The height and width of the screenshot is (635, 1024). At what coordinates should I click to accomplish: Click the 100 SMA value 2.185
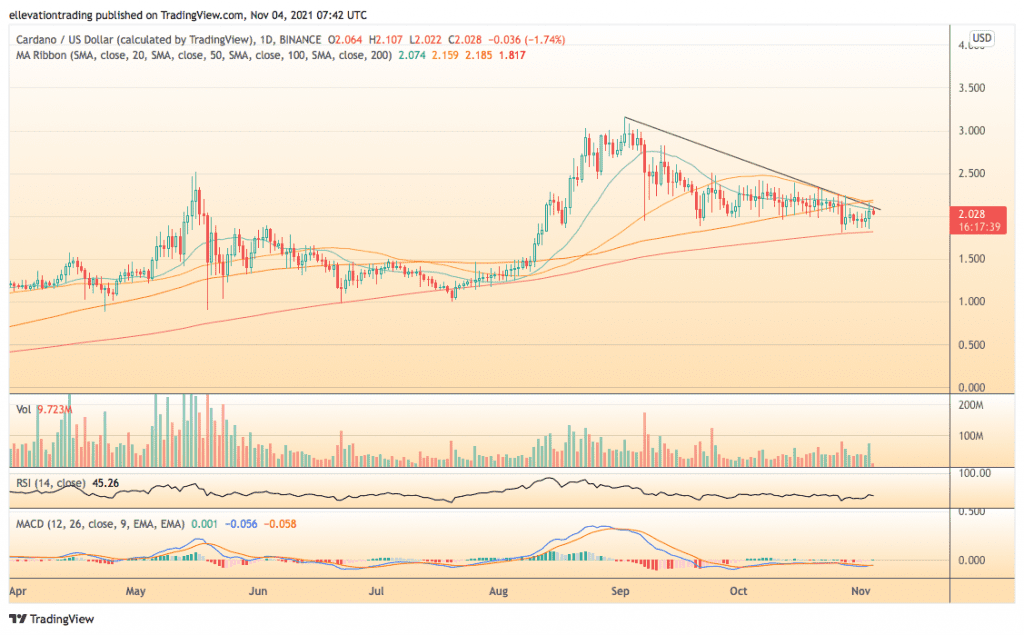(x=479, y=56)
